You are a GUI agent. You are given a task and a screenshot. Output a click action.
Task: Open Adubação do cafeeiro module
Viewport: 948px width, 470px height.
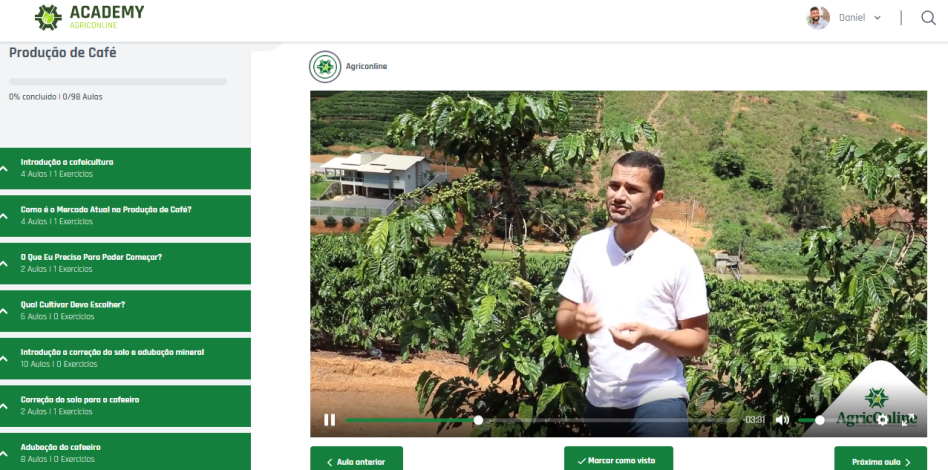point(125,452)
